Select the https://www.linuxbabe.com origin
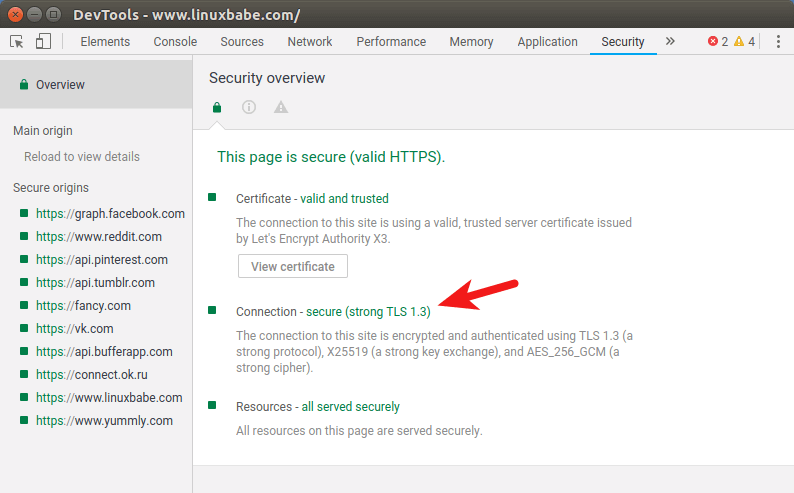 point(109,398)
